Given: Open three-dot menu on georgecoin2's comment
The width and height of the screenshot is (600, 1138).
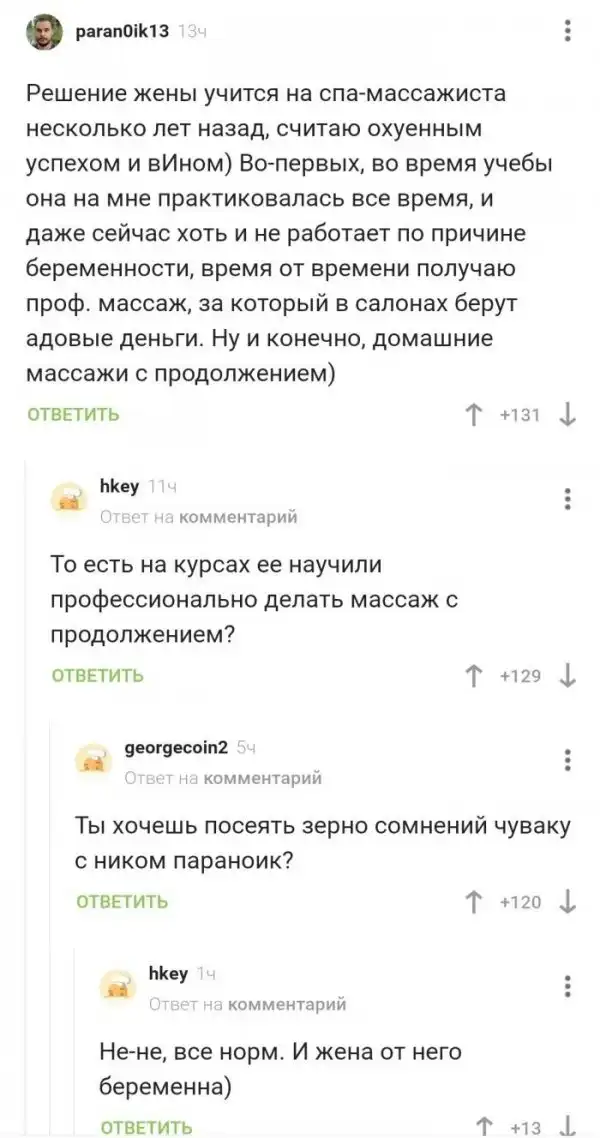Looking at the screenshot, I should pos(568,759).
